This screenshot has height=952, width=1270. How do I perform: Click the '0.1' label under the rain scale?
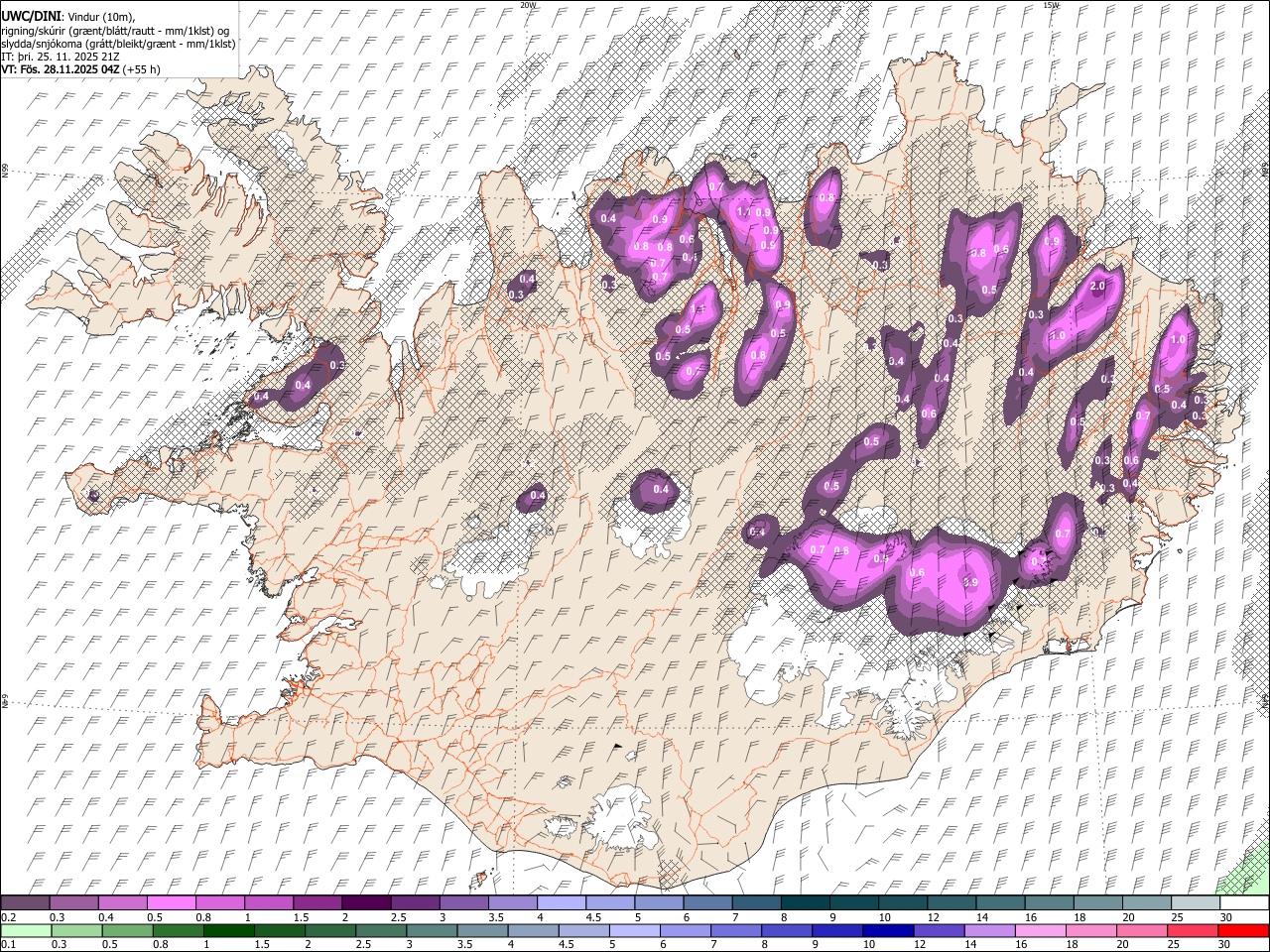(8, 945)
